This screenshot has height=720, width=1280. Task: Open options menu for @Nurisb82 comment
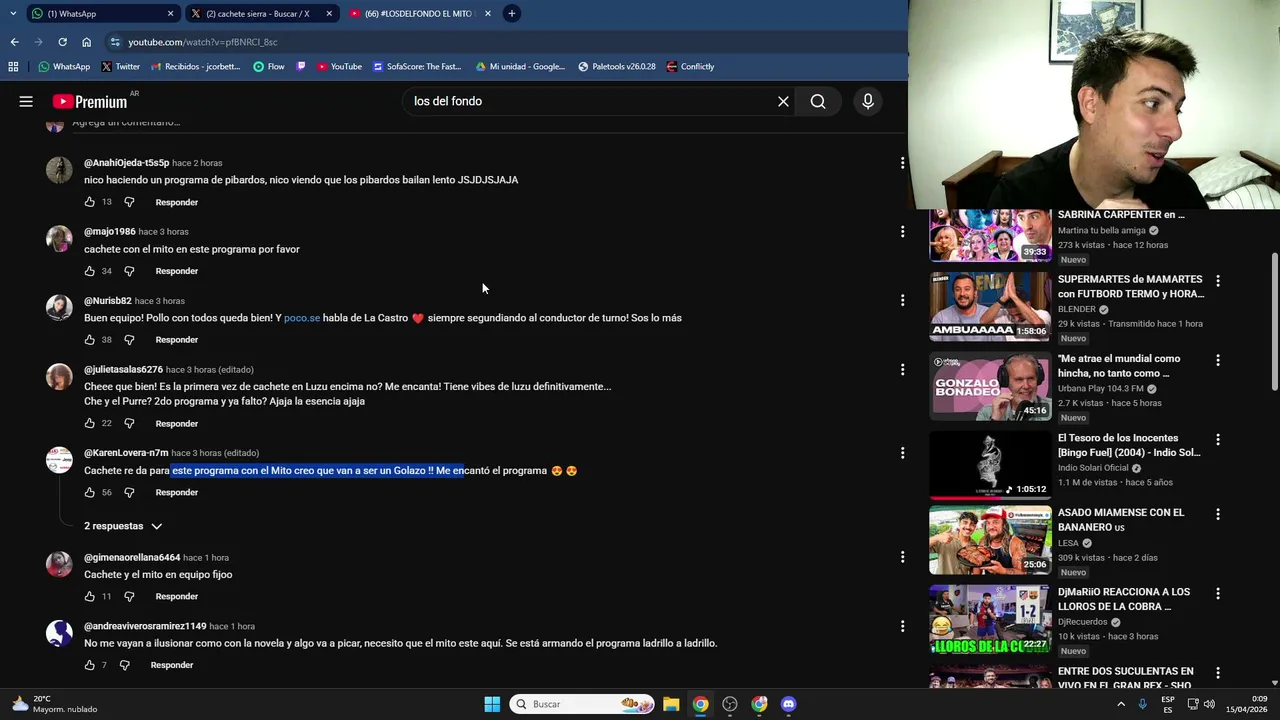tap(902, 300)
